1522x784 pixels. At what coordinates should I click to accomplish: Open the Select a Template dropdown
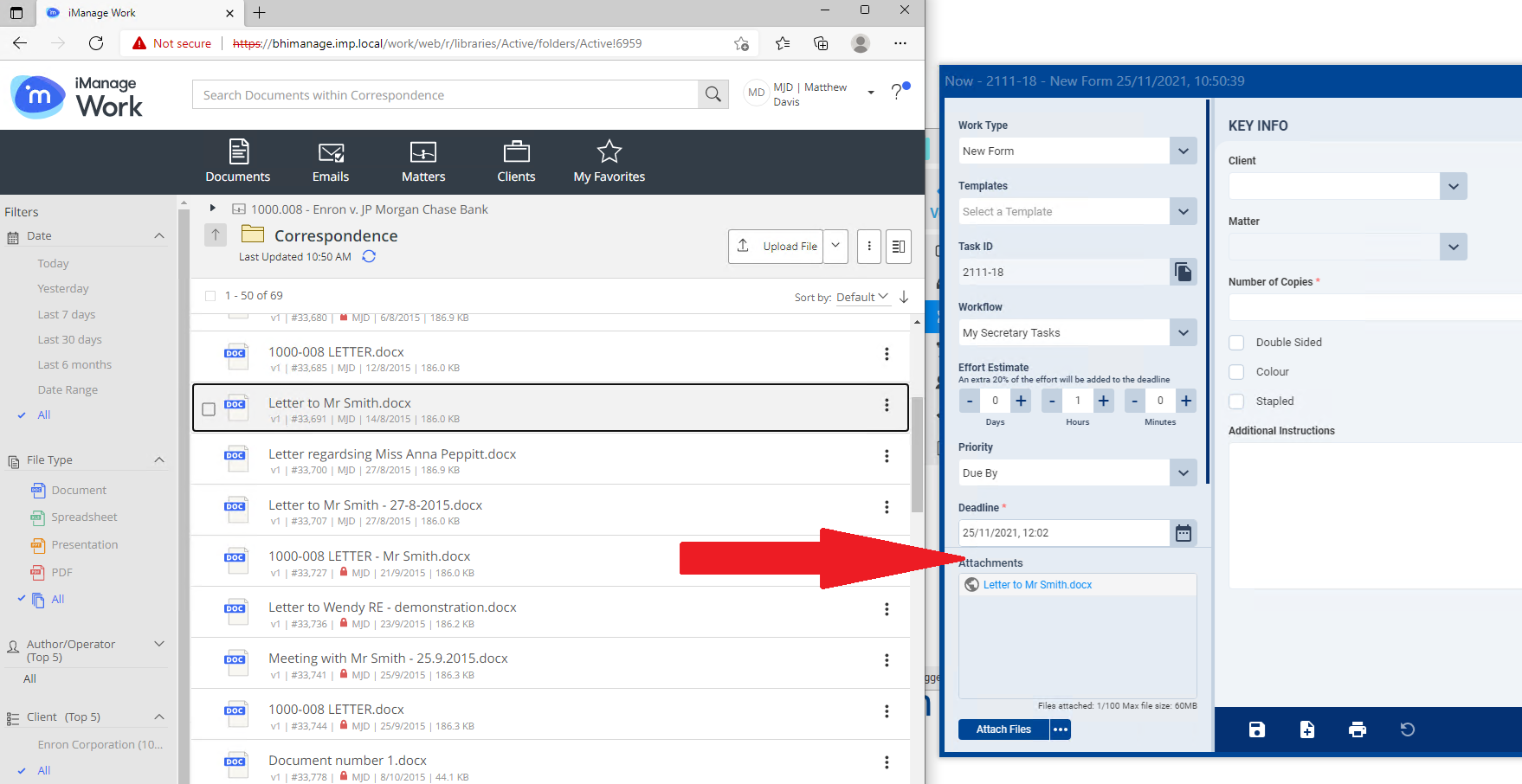click(1183, 211)
